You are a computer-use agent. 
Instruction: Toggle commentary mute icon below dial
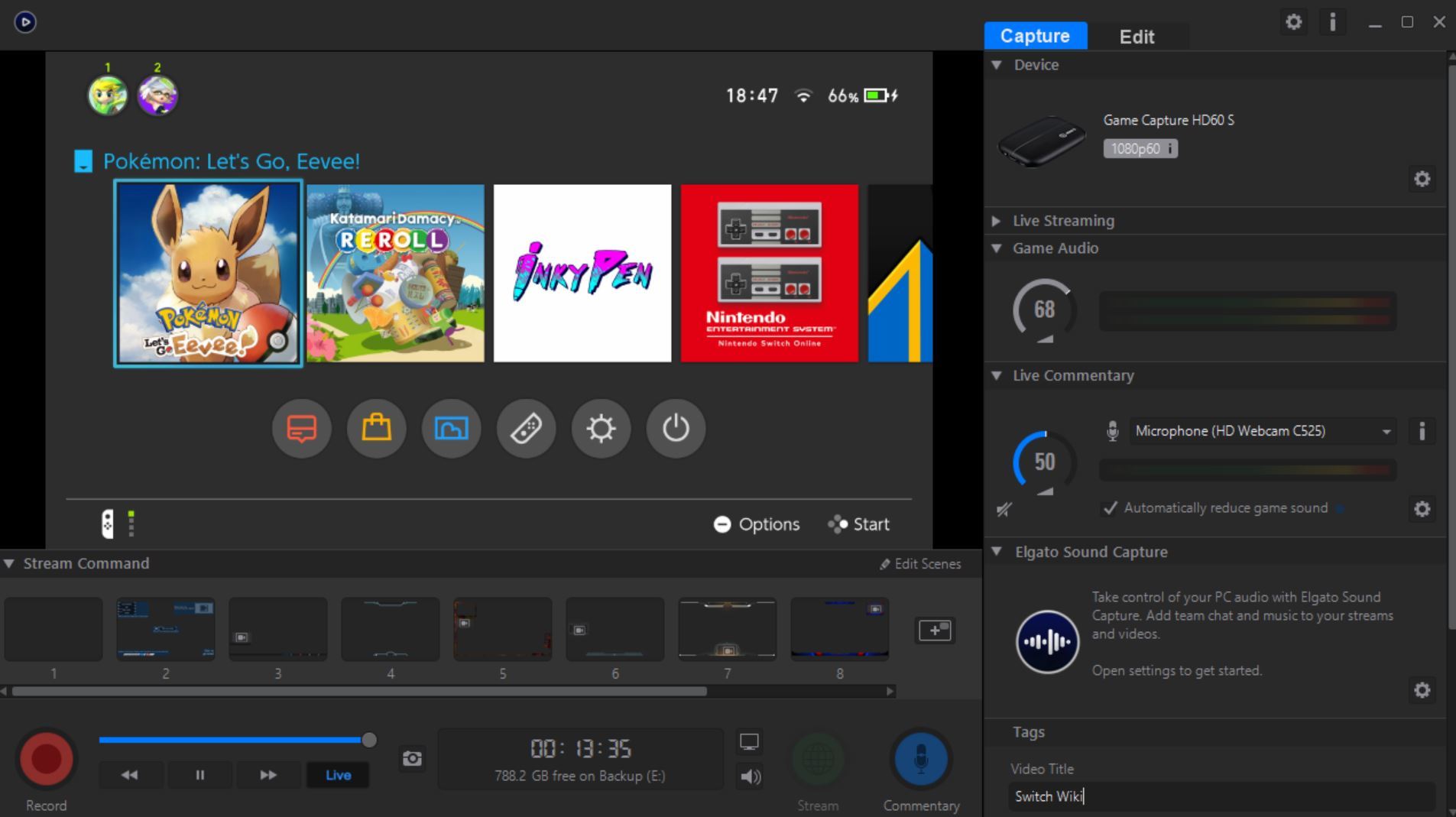(x=1004, y=509)
